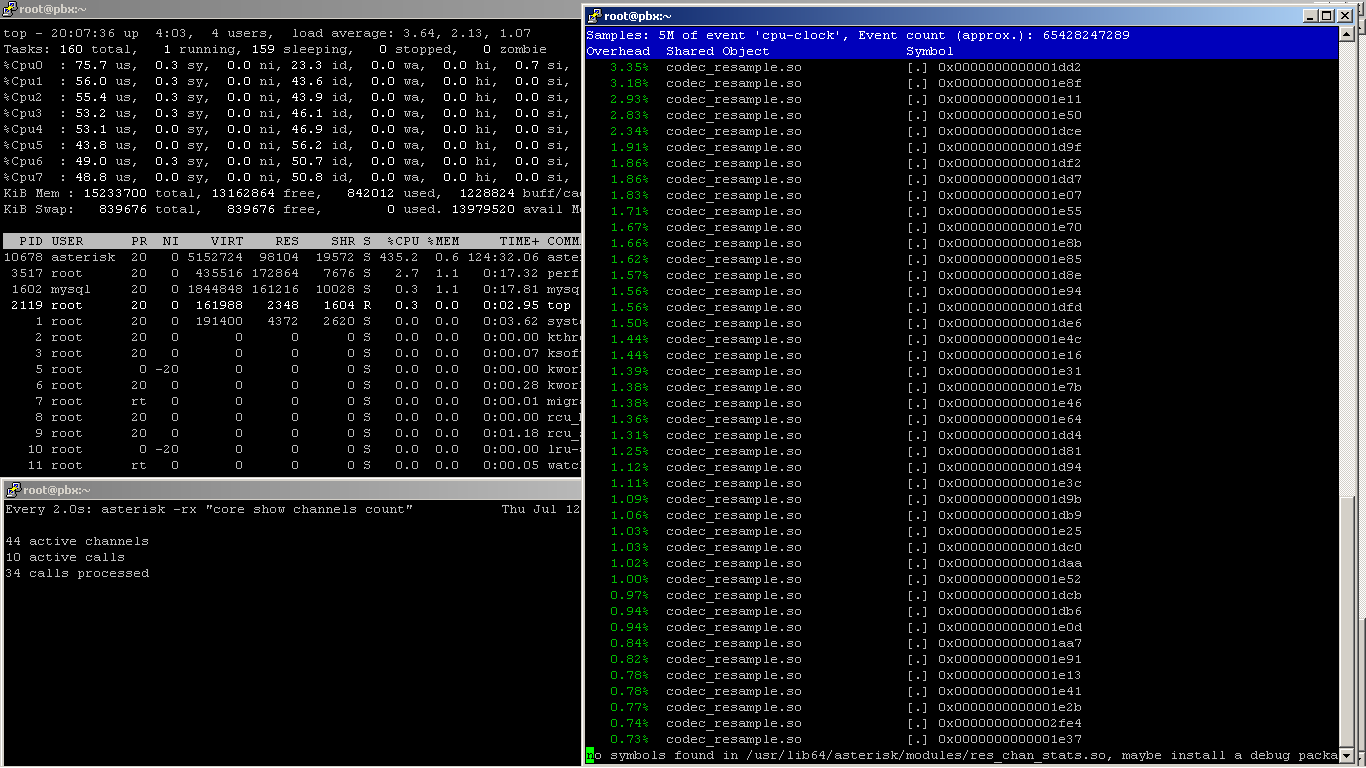
Task: Click the %CPU column header in top
Action: click(x=405, y=241)
